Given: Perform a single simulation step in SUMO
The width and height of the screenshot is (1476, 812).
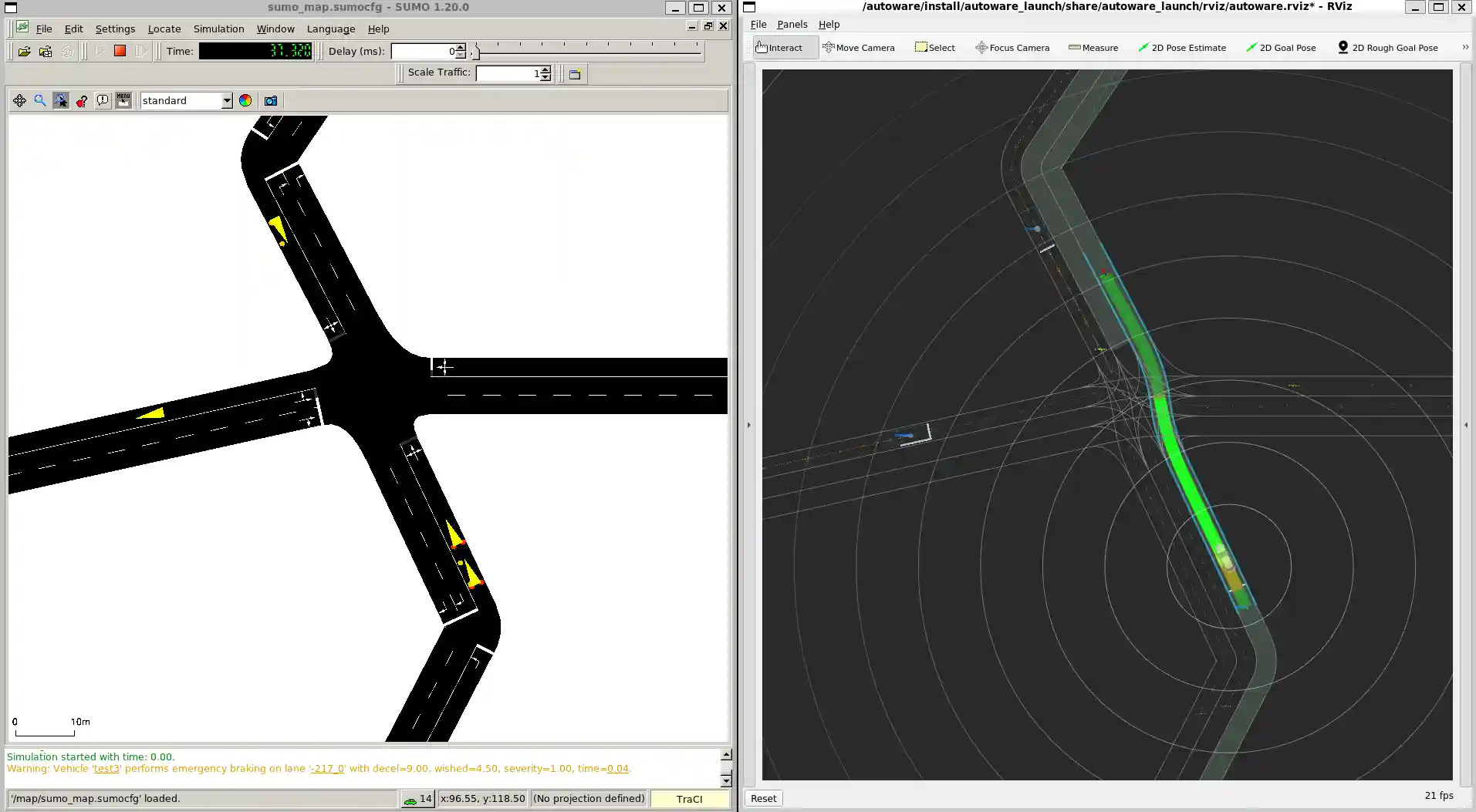Looking at the screenshot, I should [x=141, y=51].
